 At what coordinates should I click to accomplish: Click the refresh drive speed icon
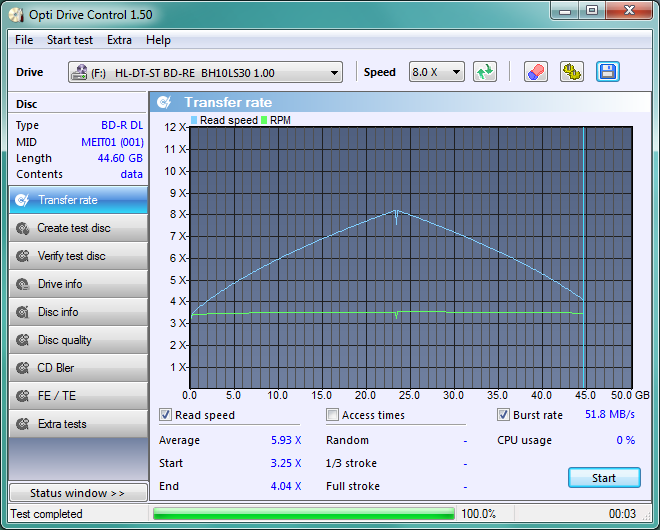[485, 72]
